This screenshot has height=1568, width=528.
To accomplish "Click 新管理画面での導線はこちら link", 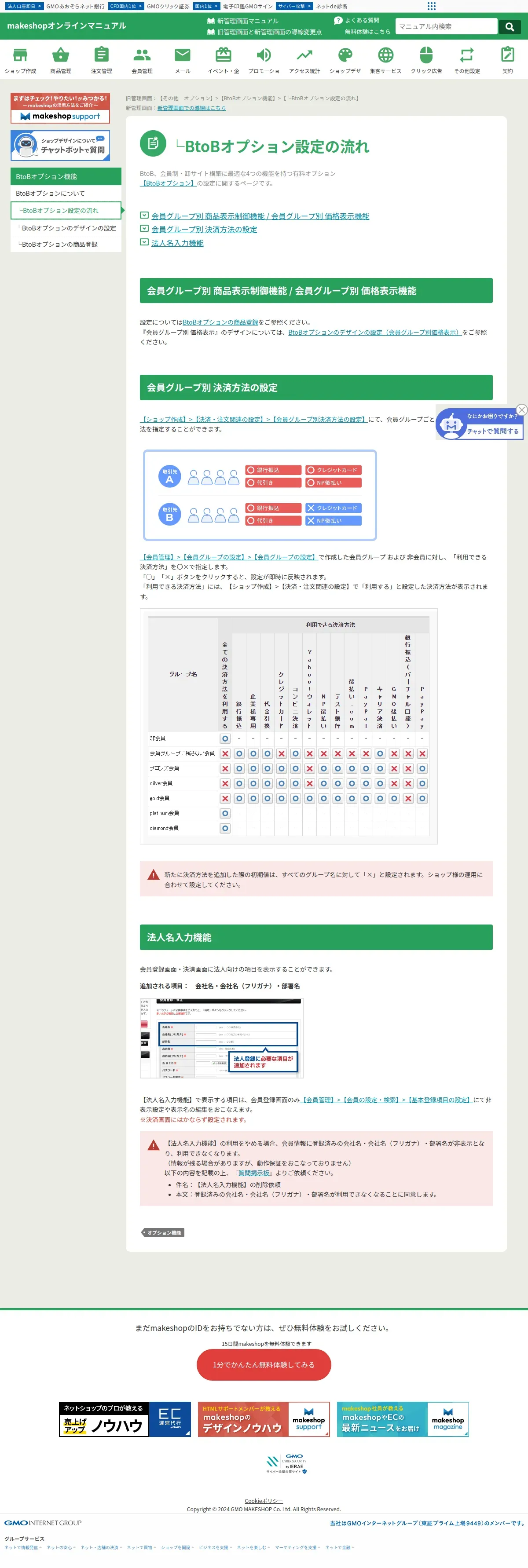I will point(191,108).
